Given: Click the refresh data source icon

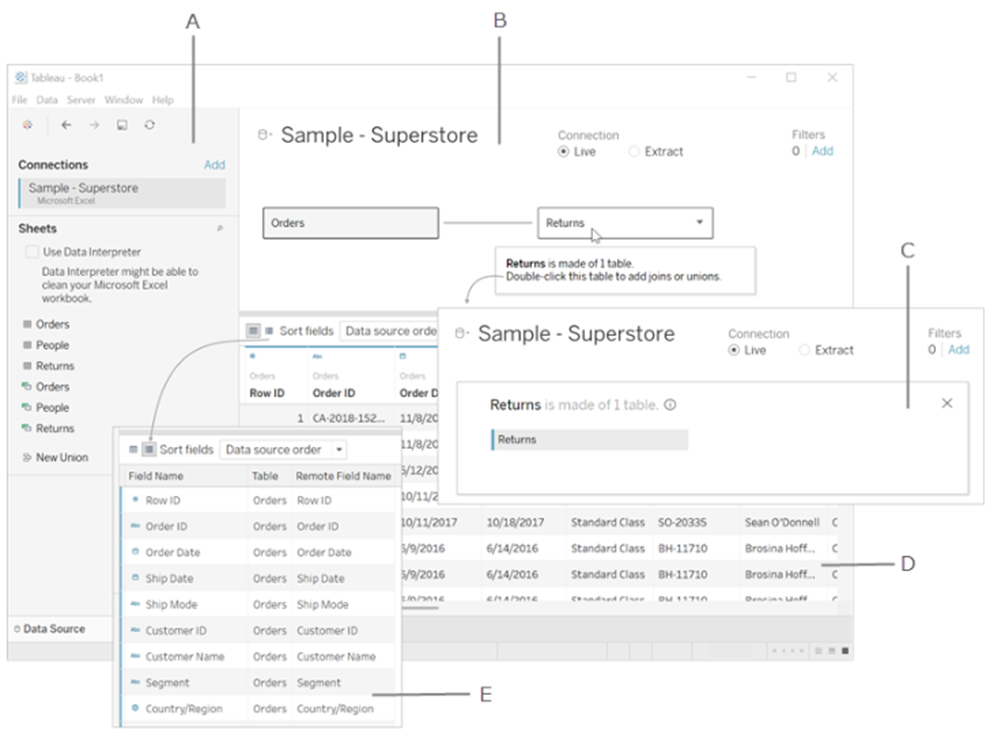Looking at the screenshot, I should [x=150, y=125].
